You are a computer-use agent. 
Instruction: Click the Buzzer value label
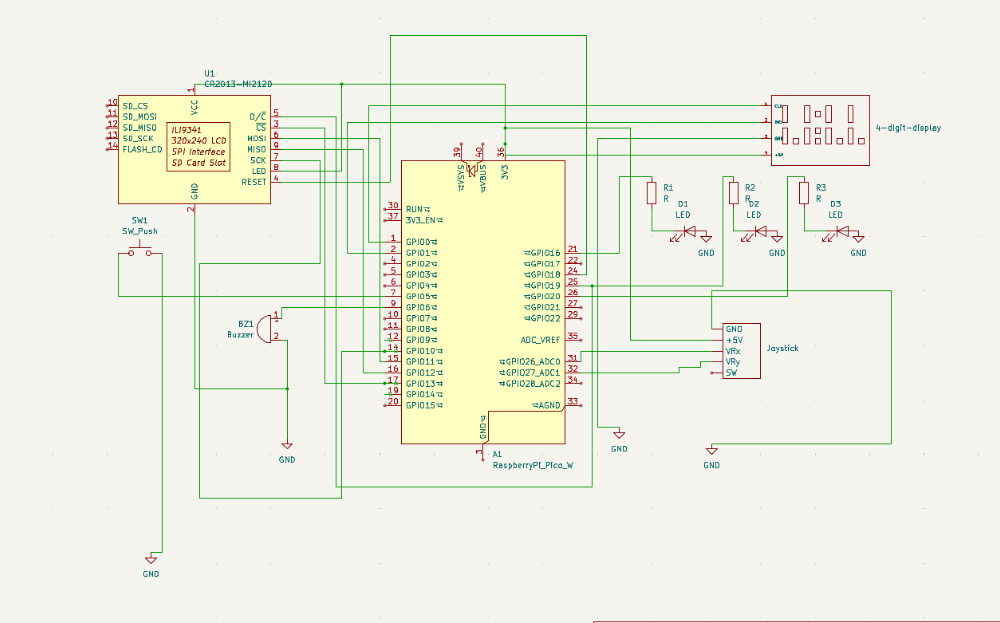[x=240, y=334]
